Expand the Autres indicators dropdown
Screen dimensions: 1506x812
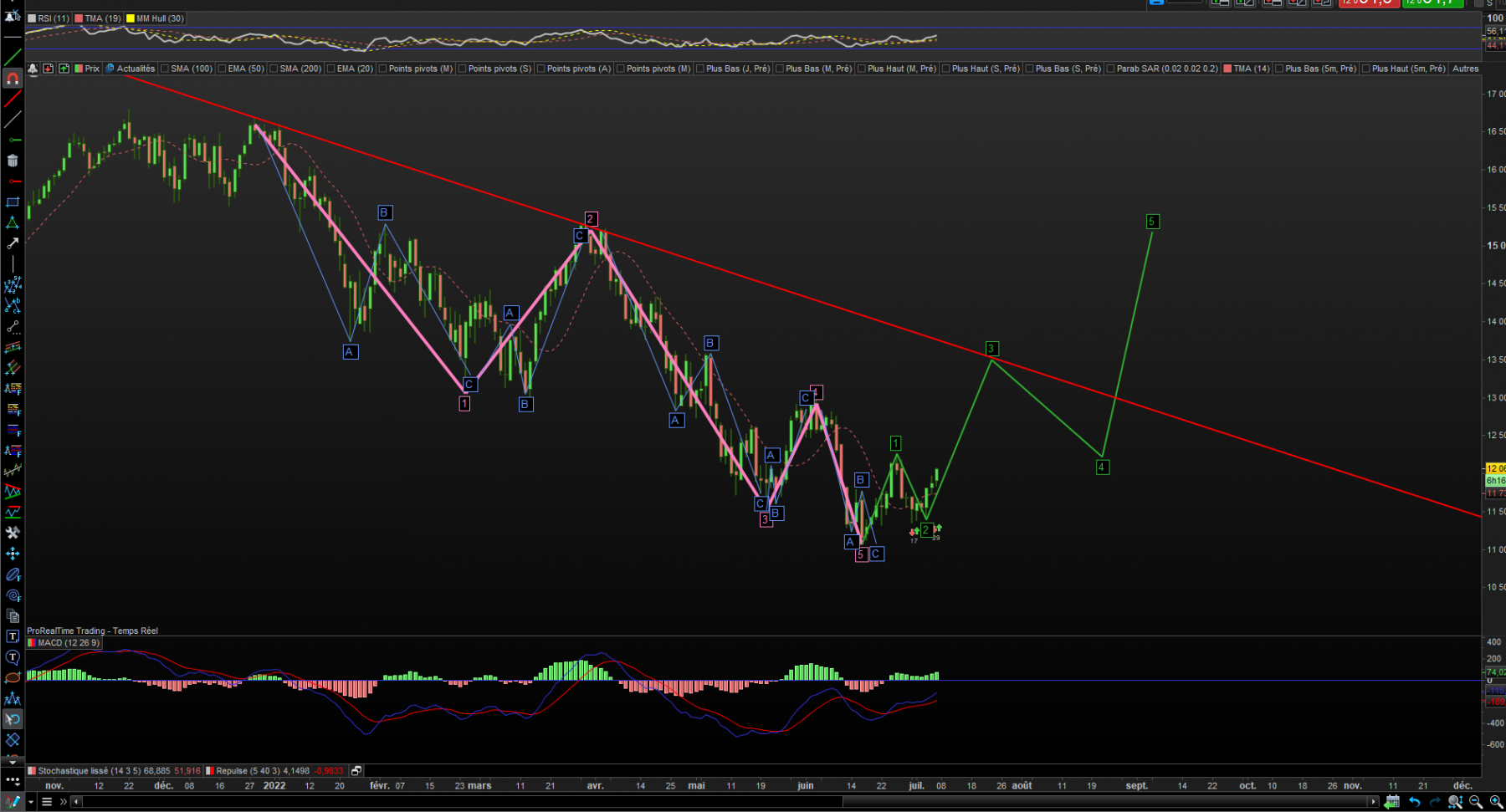click(1465, 69)
